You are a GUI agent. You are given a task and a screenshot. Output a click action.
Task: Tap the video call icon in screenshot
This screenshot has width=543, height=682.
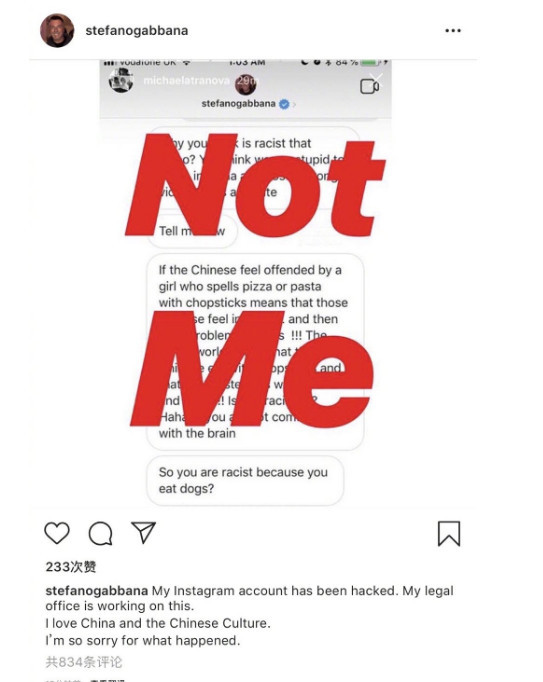click(x=369, y=87)
